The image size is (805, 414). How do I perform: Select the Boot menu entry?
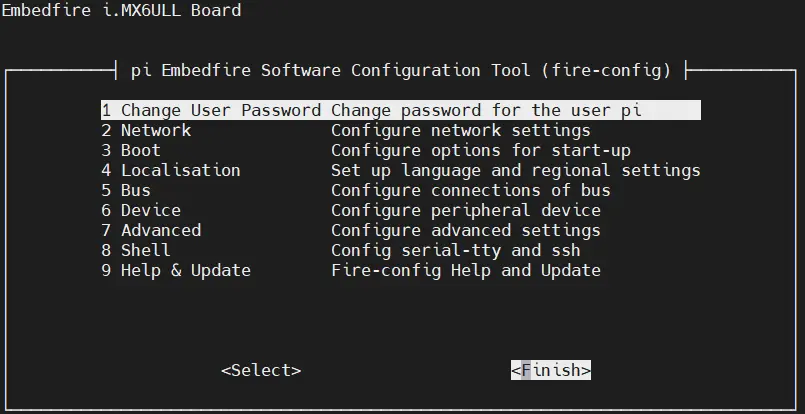point(140,151)
